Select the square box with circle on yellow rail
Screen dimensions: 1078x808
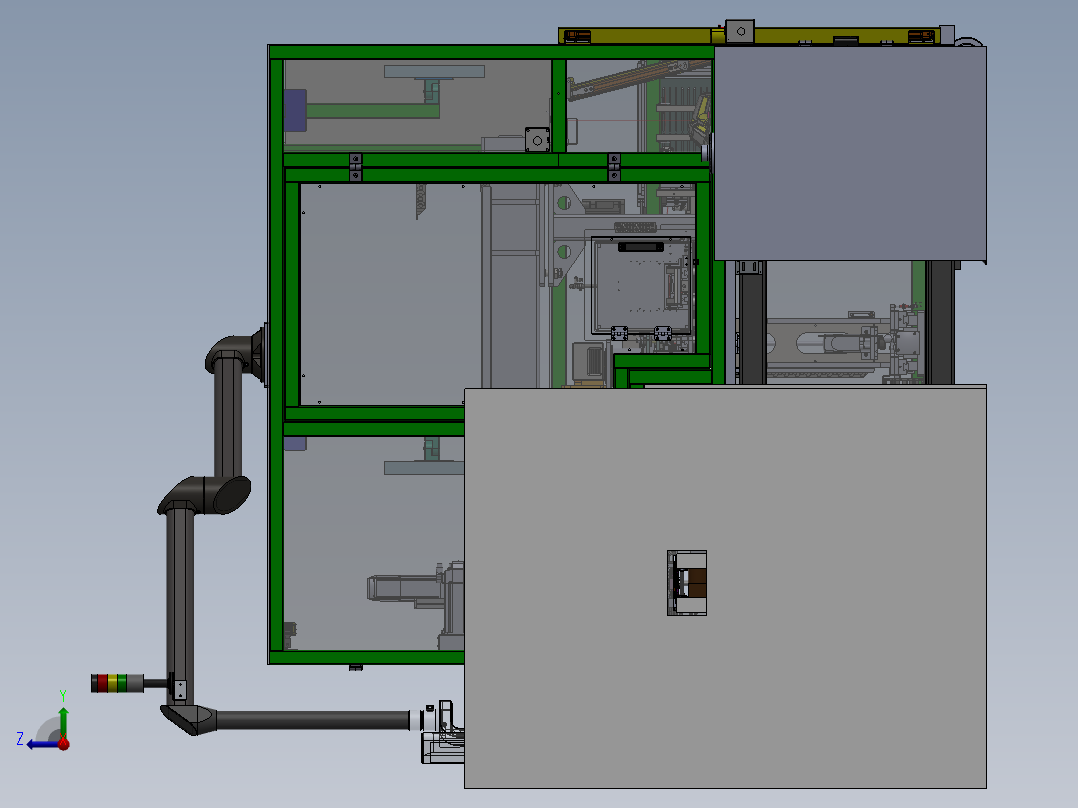tap(740, 32)
